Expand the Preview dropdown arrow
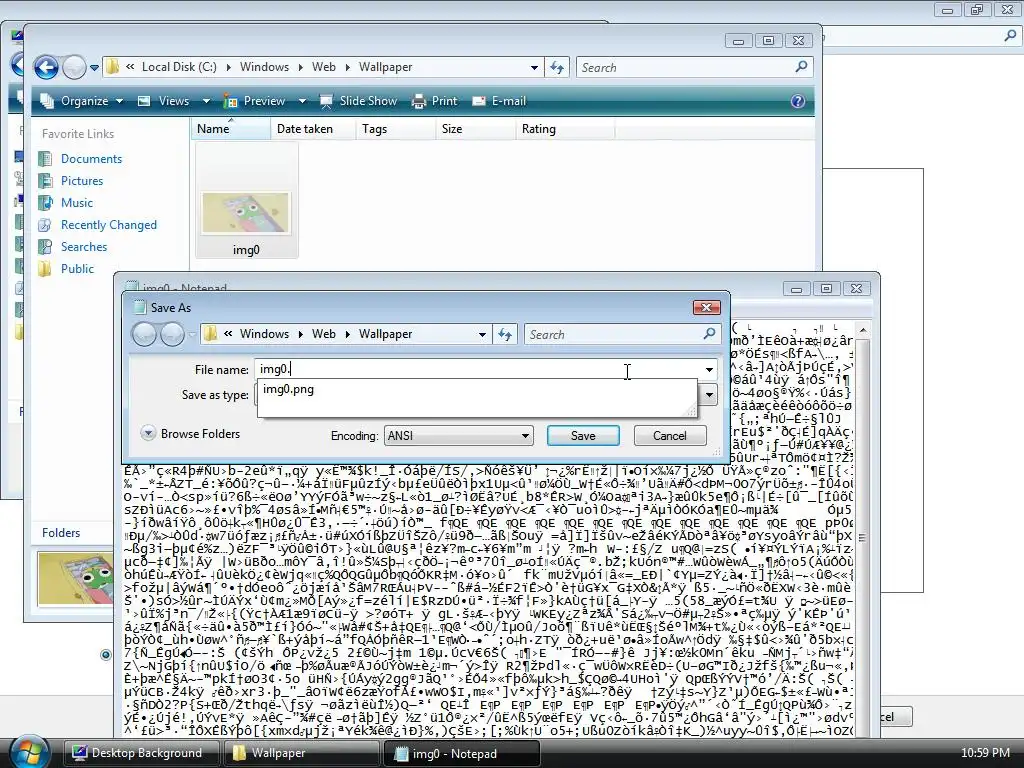 click(x=302, y=101)
